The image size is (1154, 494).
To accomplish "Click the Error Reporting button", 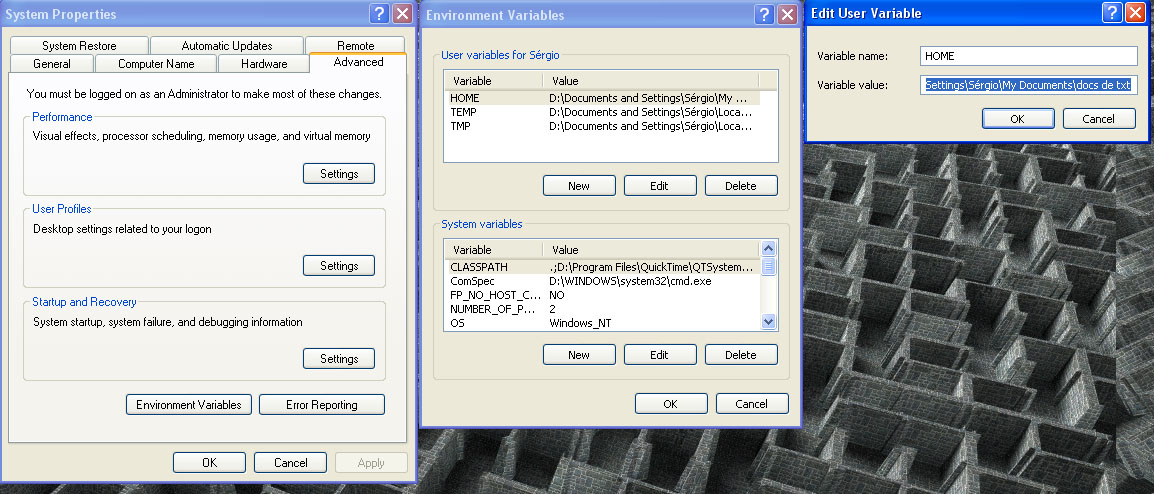I will coord(322,405).
